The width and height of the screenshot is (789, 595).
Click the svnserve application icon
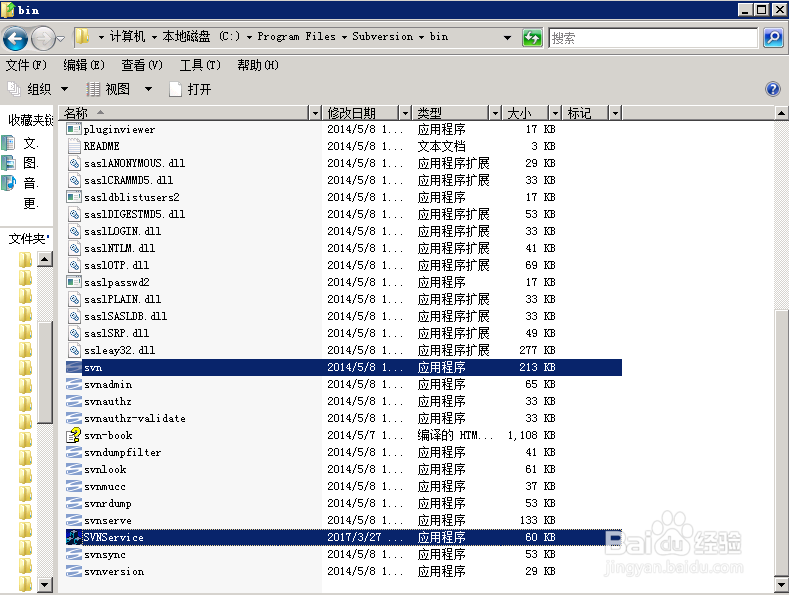74,520
